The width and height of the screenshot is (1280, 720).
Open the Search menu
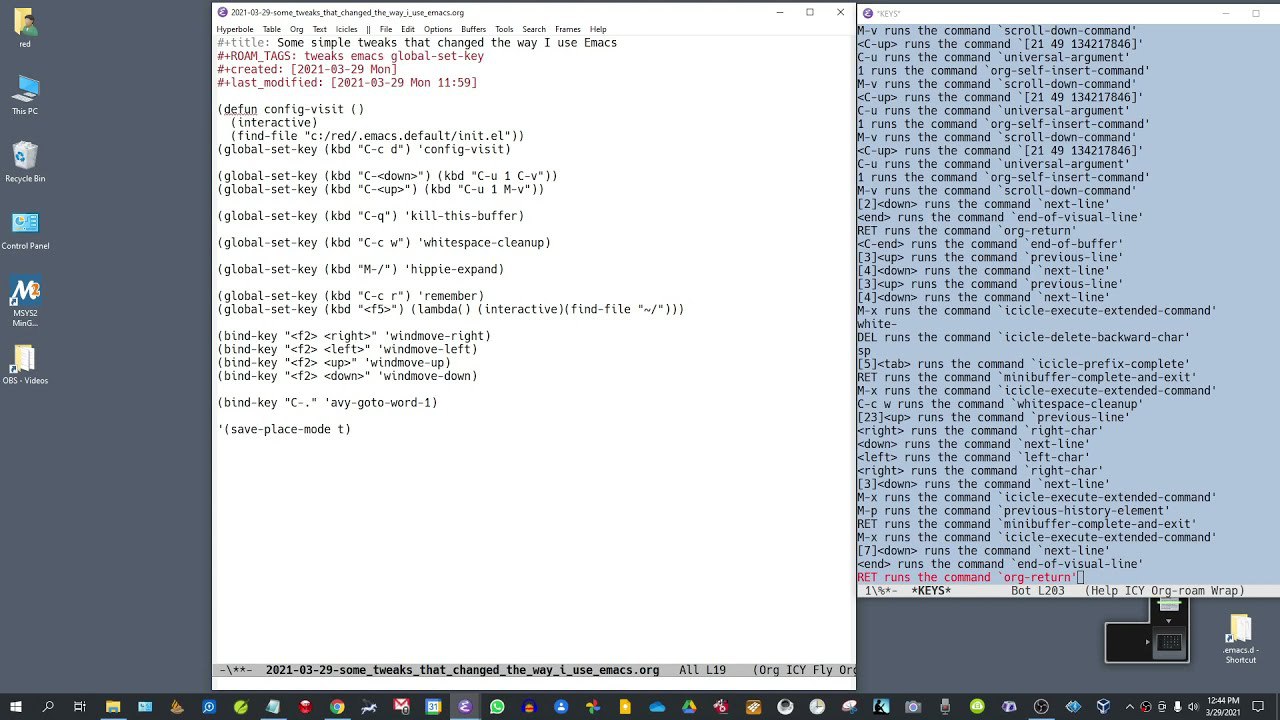[534, 29]
